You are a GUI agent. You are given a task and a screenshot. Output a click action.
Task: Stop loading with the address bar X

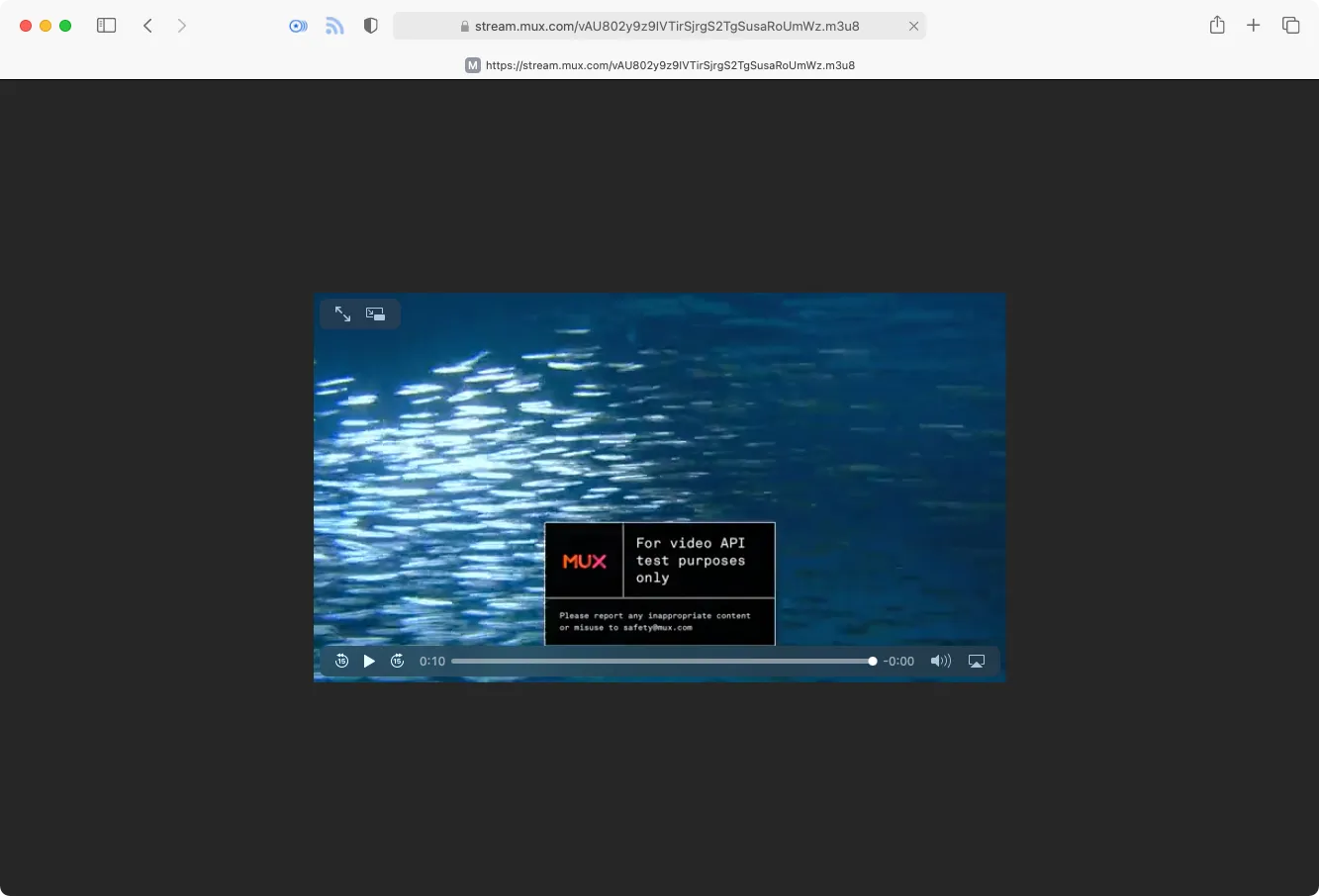[913, 27]
